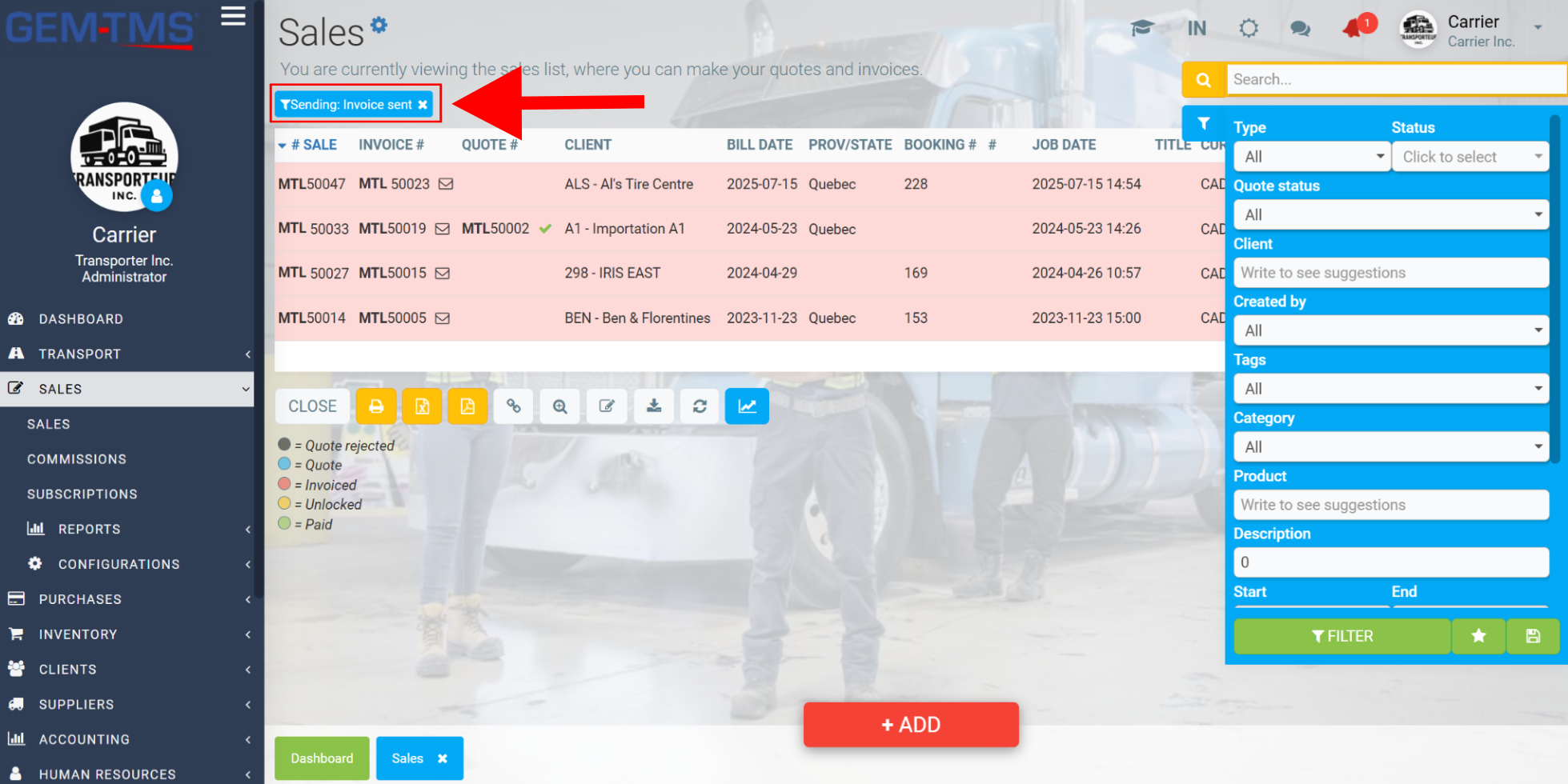Click the Search input field
Viewport: 1568px width, 784px height.
pos(1396,79)
